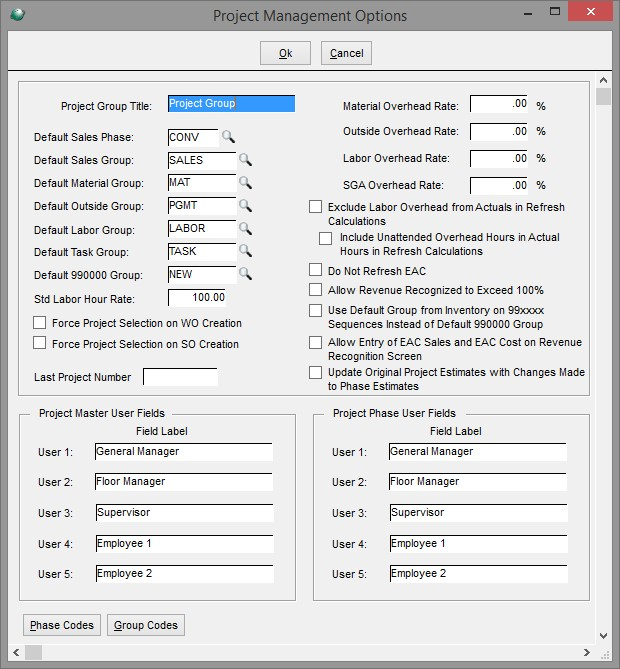Edit Project Master User 4 label field
Viewport: 620px width, 669px height.
click(x=184, y=544)
